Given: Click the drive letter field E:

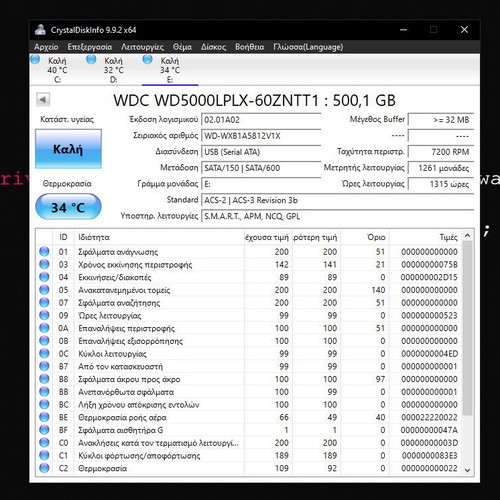Looking at the screenshot, I should point(261,184).
